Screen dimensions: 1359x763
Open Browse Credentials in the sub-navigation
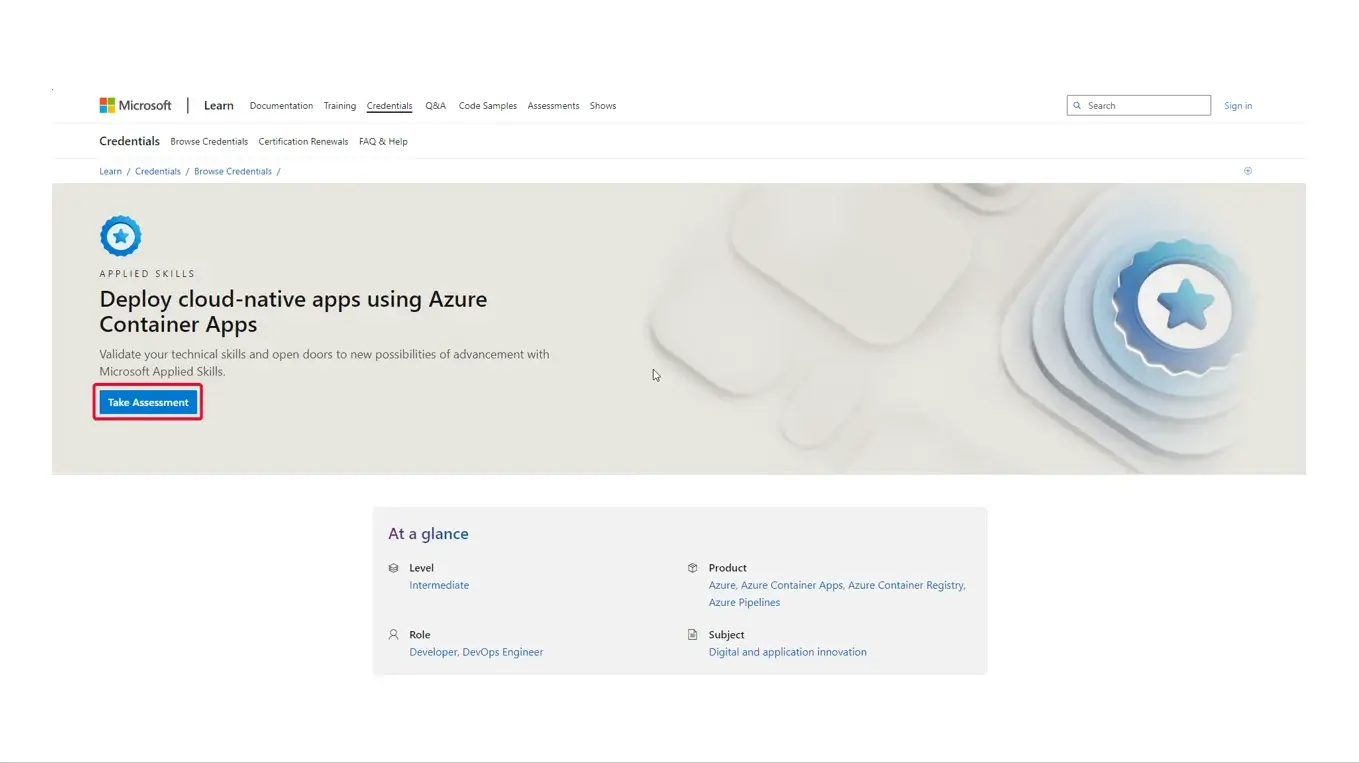(x=209, y=142)
